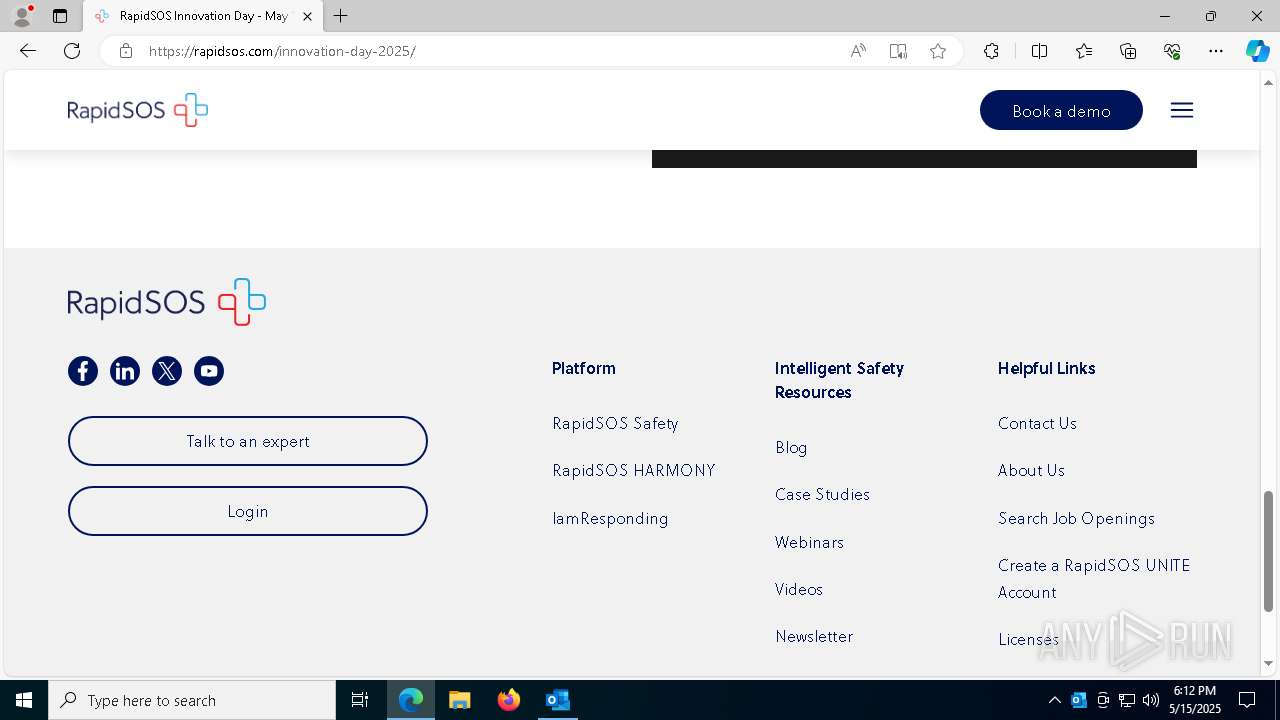Open Windows Start menu
The width and height of the screenshot is (1280, 720).
click(x=24, y=700)
